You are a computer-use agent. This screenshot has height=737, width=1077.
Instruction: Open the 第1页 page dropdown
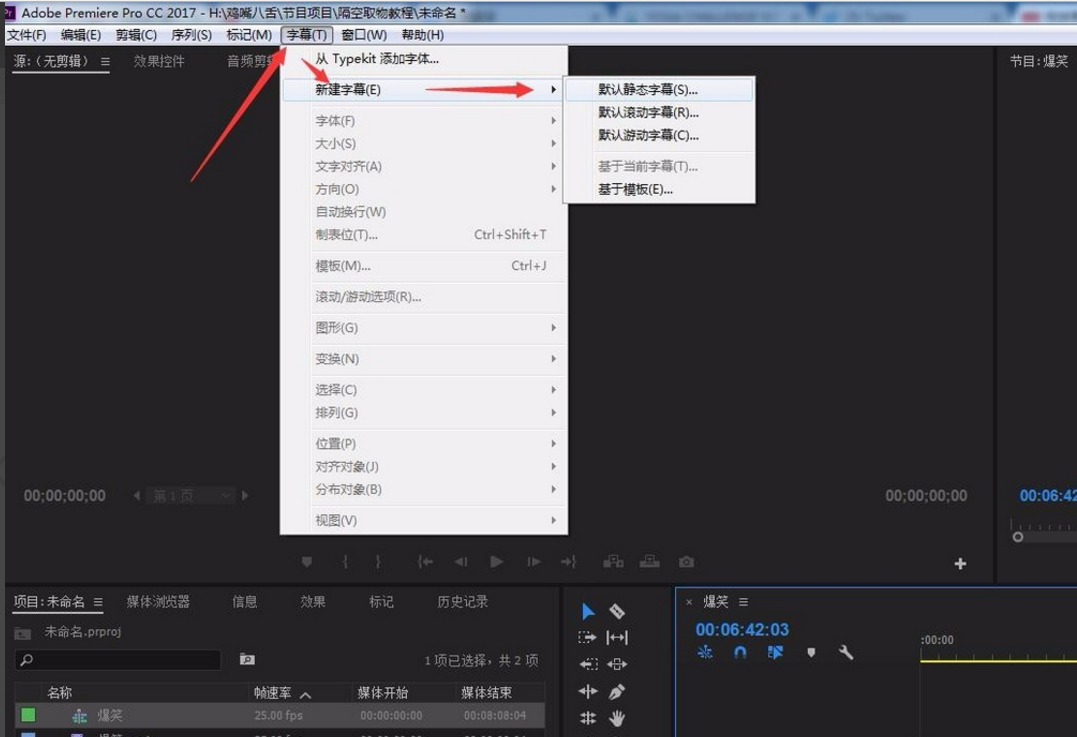pyautogui.click(x=190, y=495)
